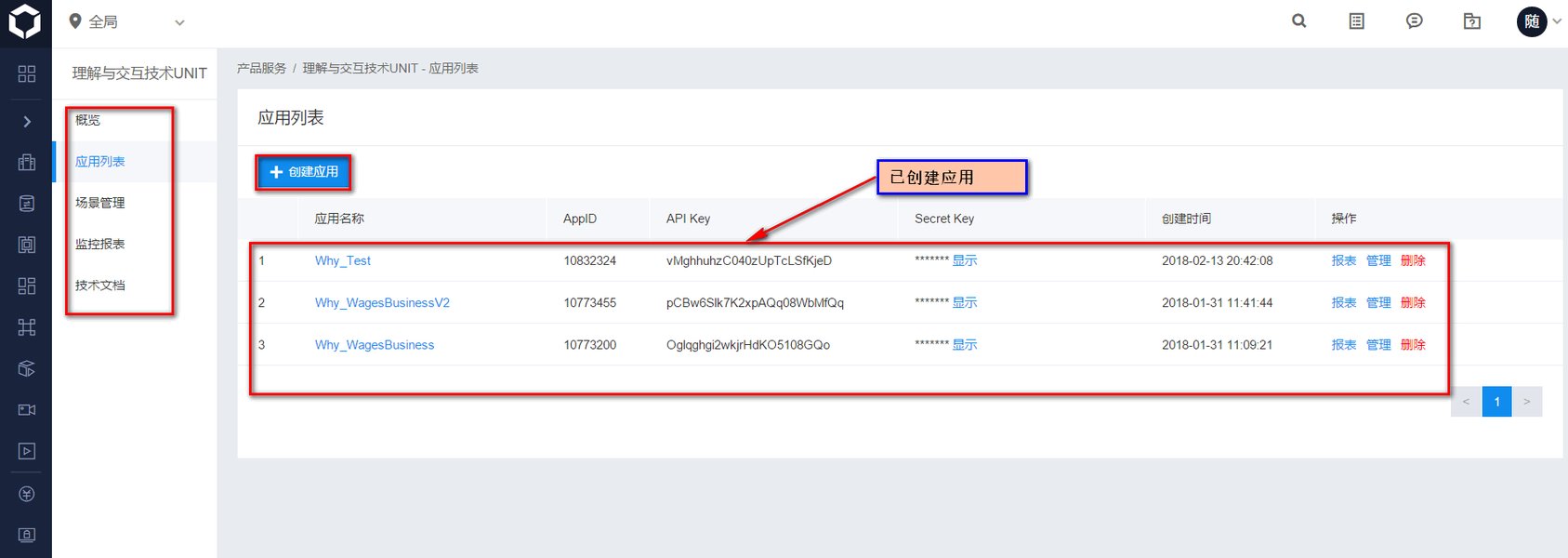Viewport: 1568px width, 558px height.
Task: Expand the dark sidebar with the chevron arrow
Action: click(27, 122)
